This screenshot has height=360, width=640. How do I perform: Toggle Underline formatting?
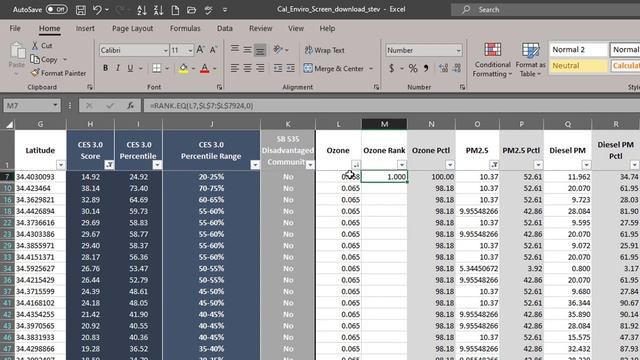pos(130,68)
